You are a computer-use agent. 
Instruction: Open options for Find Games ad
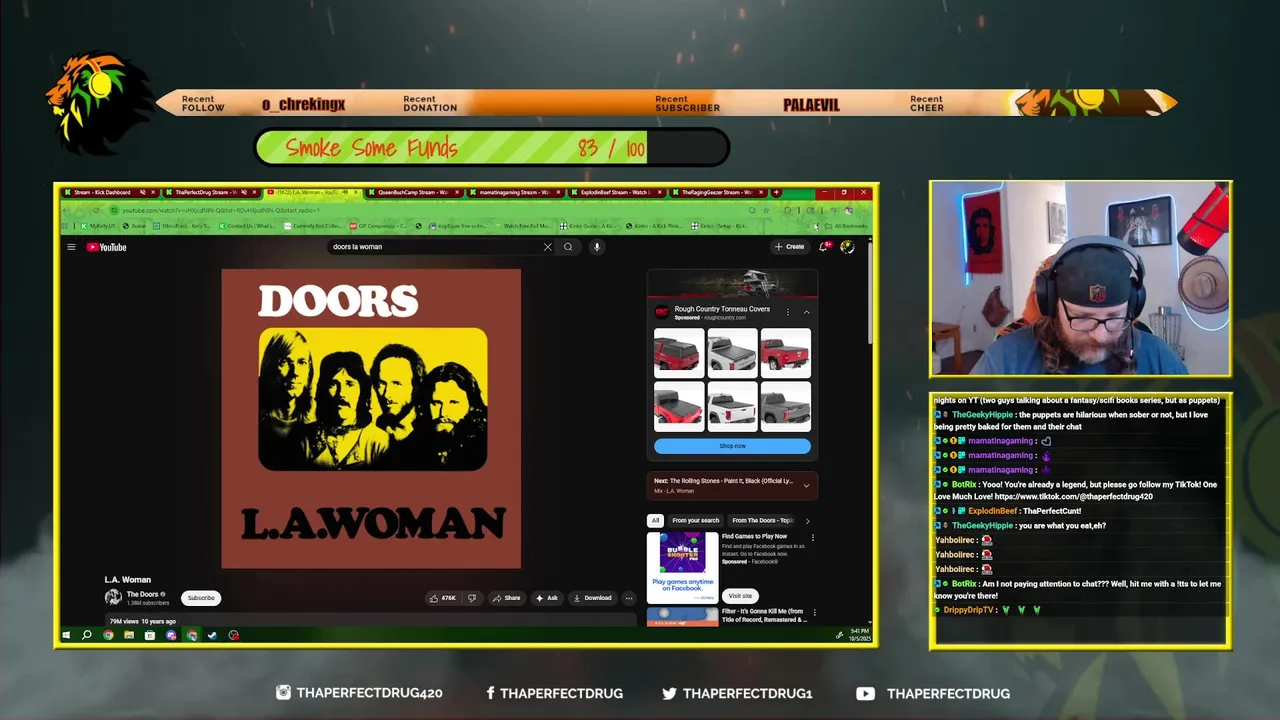[812, 537]
